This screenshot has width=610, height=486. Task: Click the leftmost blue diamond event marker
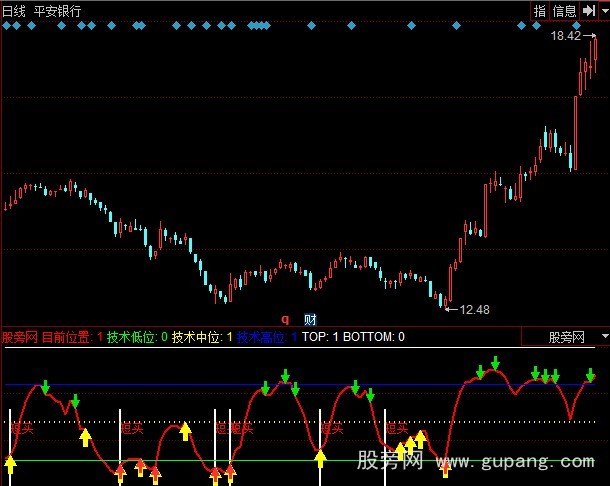click(x=7, y=27)
